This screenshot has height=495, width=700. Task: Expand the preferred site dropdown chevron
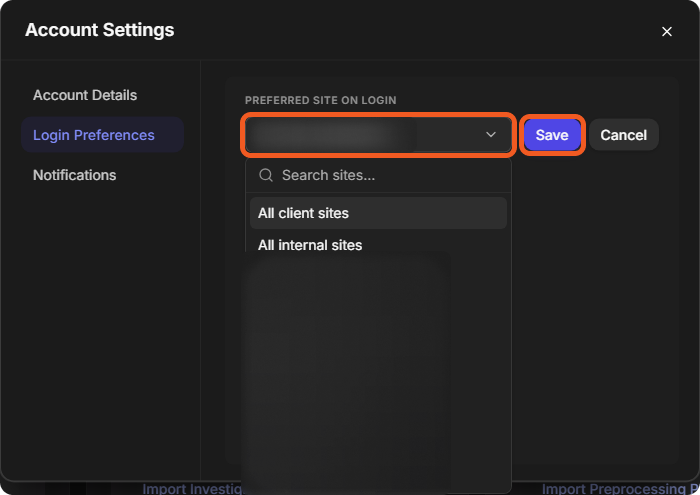491,134
